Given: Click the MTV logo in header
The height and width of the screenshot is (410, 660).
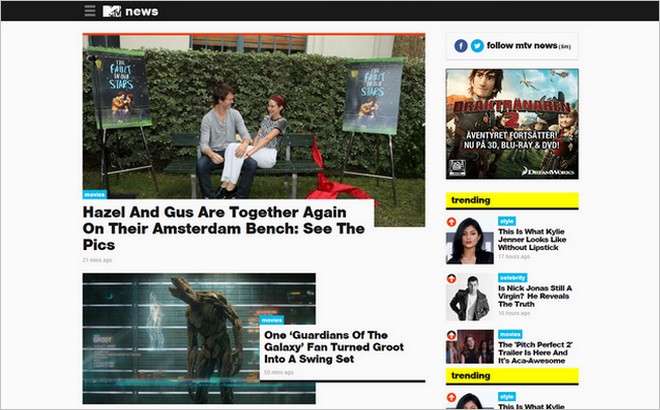Looking at the screenshot, I should (112, 11).
